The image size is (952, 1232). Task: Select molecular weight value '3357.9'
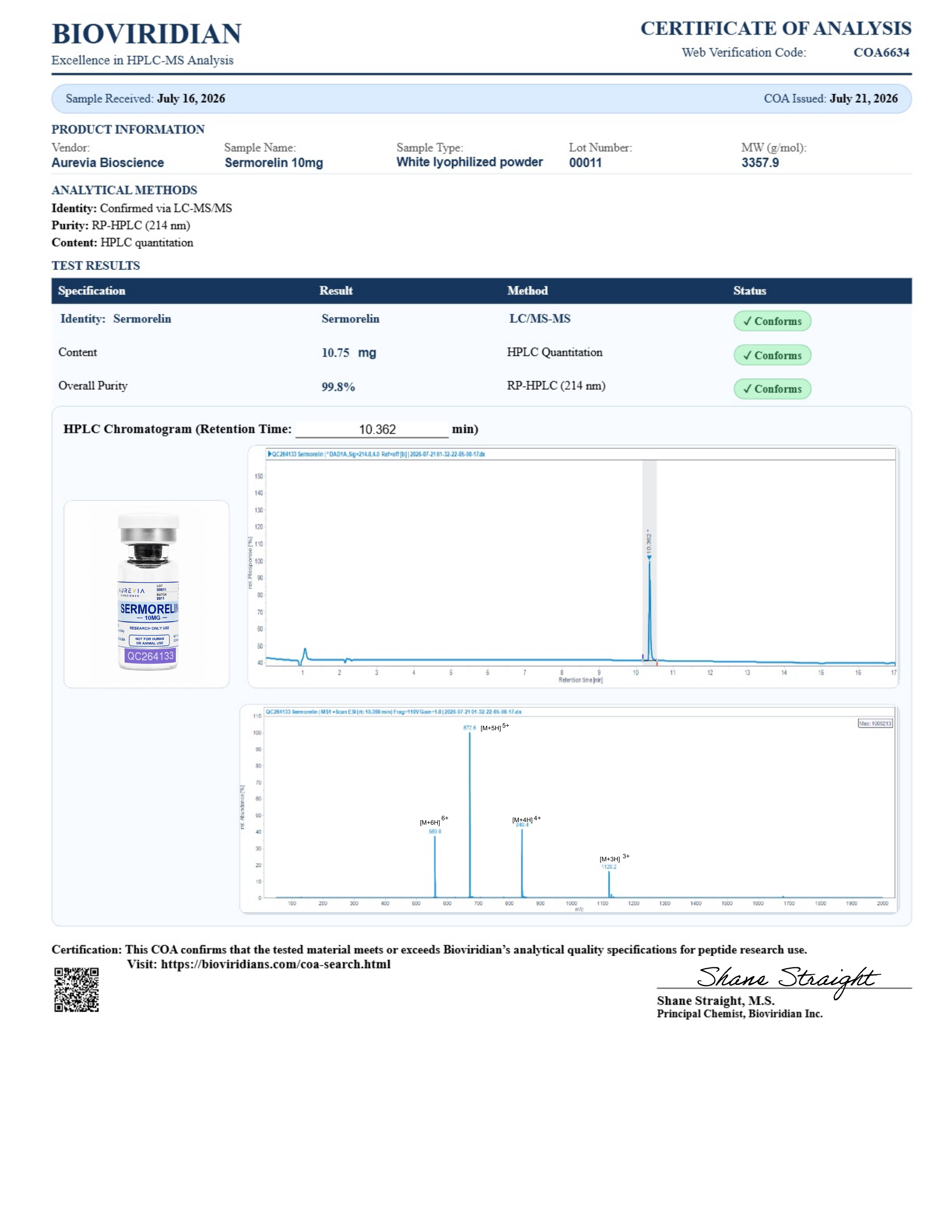(x=760, y=163)
